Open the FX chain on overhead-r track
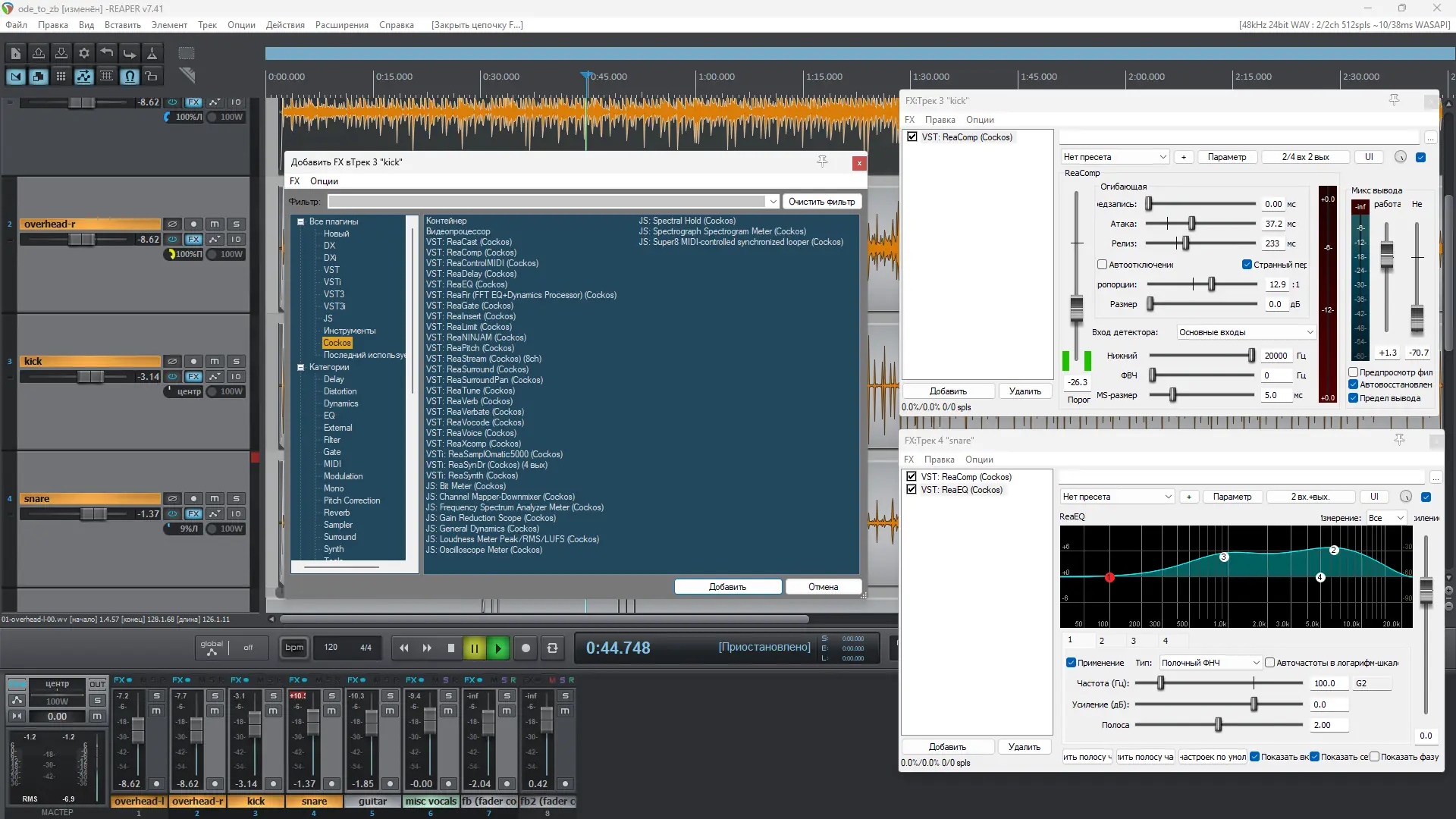The height and width of the screenshot is (819, 1456). point(195,239)
